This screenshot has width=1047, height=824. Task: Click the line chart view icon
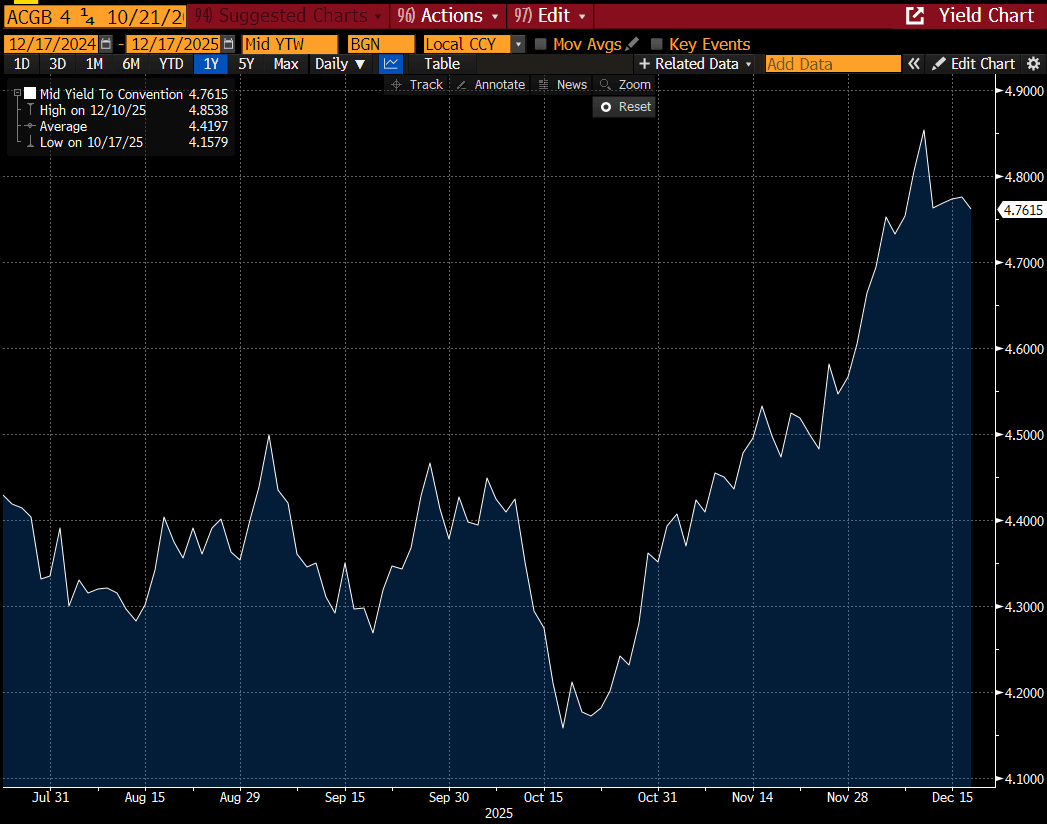tap(391, 64)
